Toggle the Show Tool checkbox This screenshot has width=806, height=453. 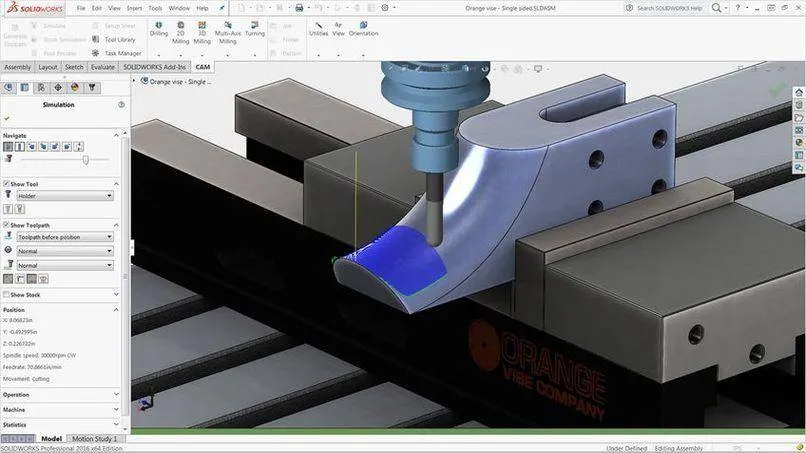click(6, 184)
